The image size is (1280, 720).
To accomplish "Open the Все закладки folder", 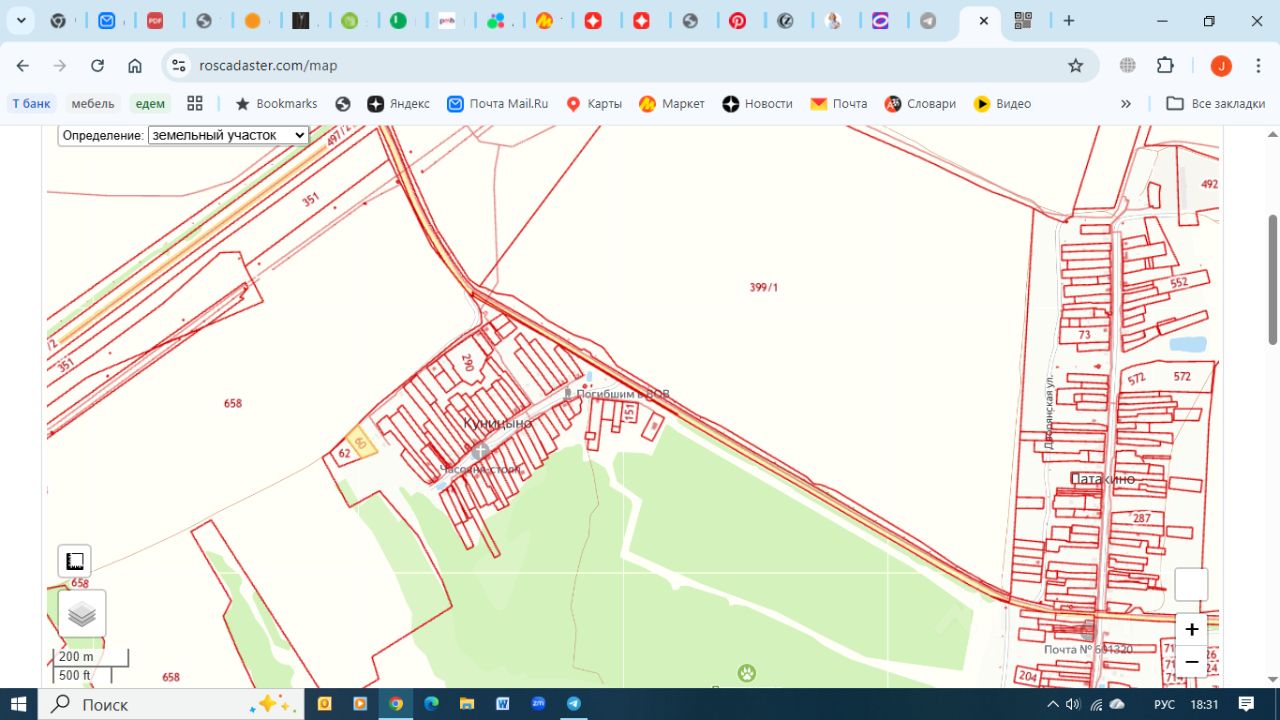I will tap(1216, 103).
